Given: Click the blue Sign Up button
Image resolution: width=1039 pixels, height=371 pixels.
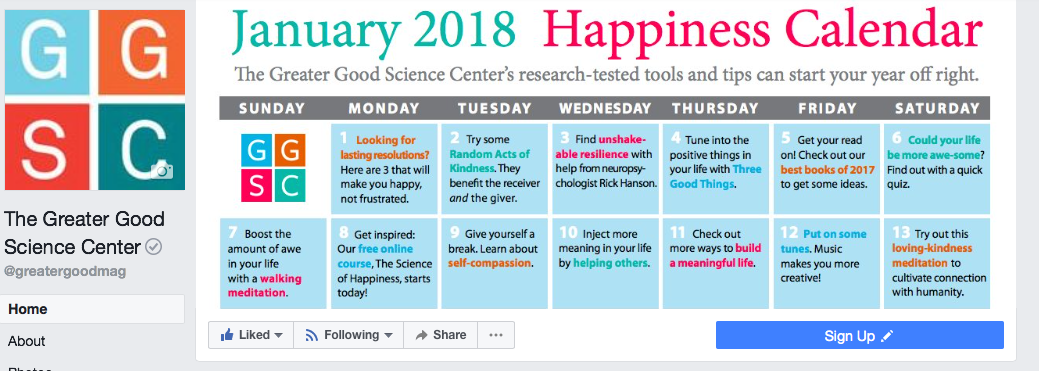Looking at the screenshot, I should [859, 335].
